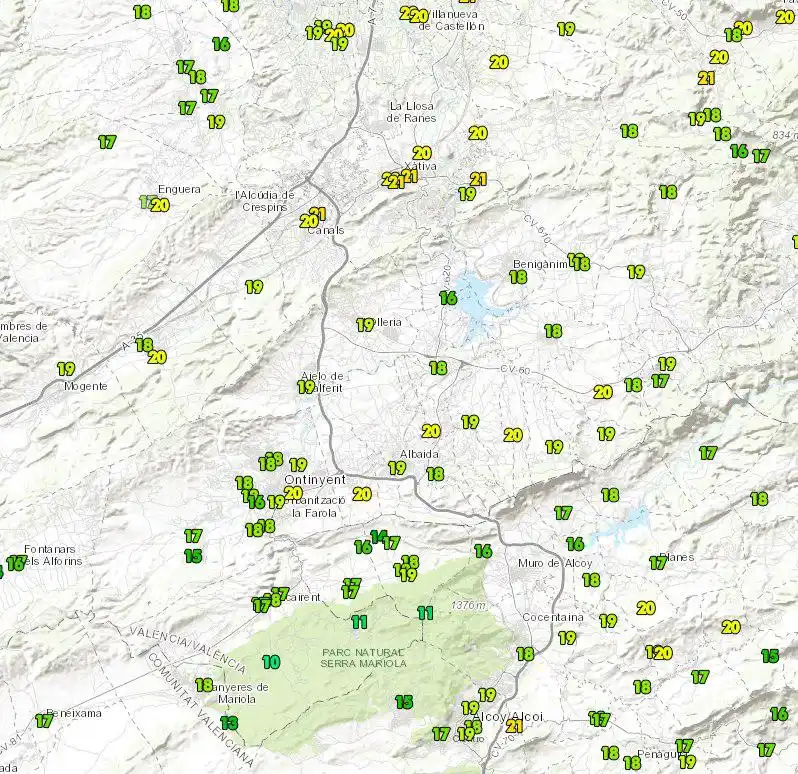Click the 21 marker above Canals
This screenshot has height=774, width=798.
[x=318, y=213]
